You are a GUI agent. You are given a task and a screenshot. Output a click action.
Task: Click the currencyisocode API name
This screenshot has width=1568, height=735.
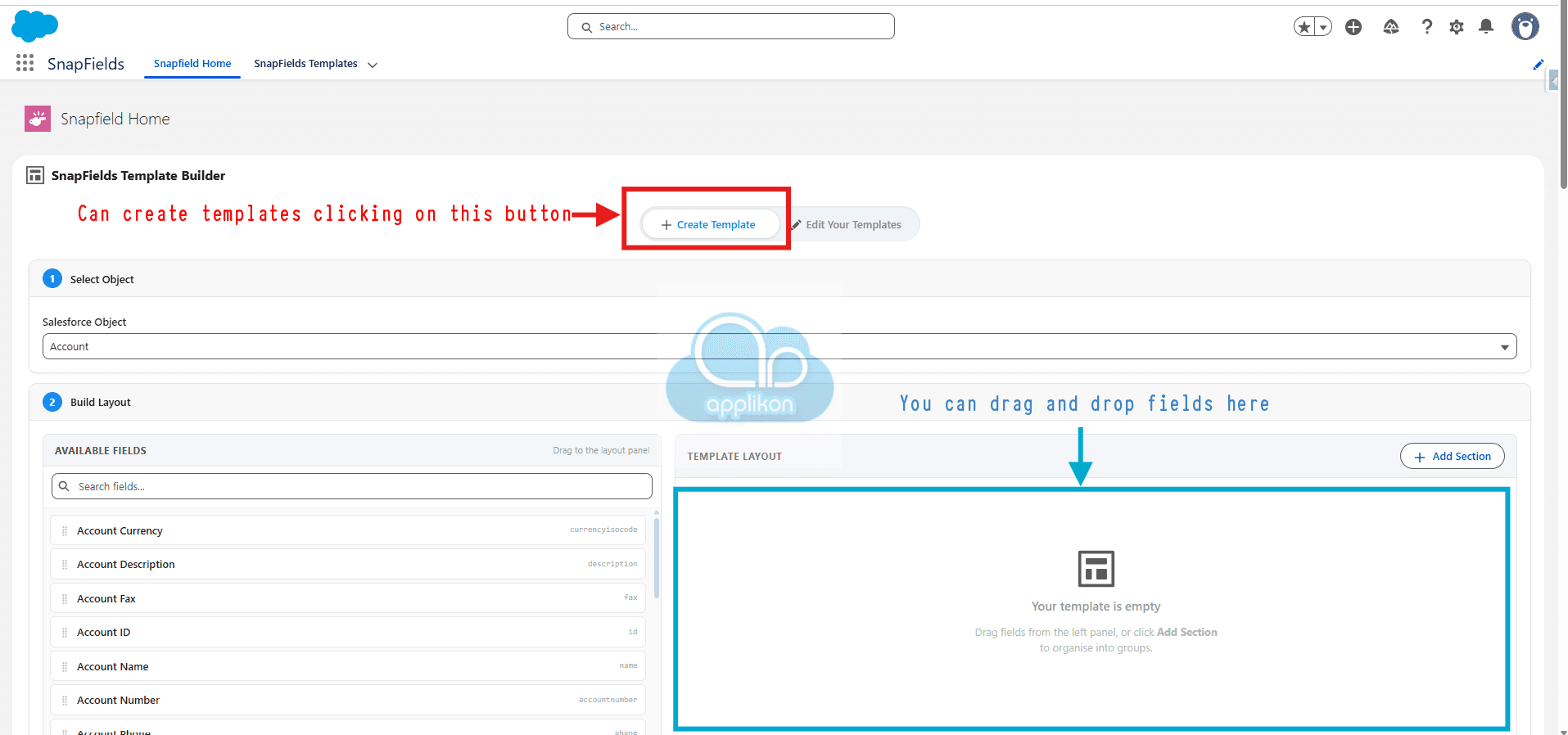603,530
